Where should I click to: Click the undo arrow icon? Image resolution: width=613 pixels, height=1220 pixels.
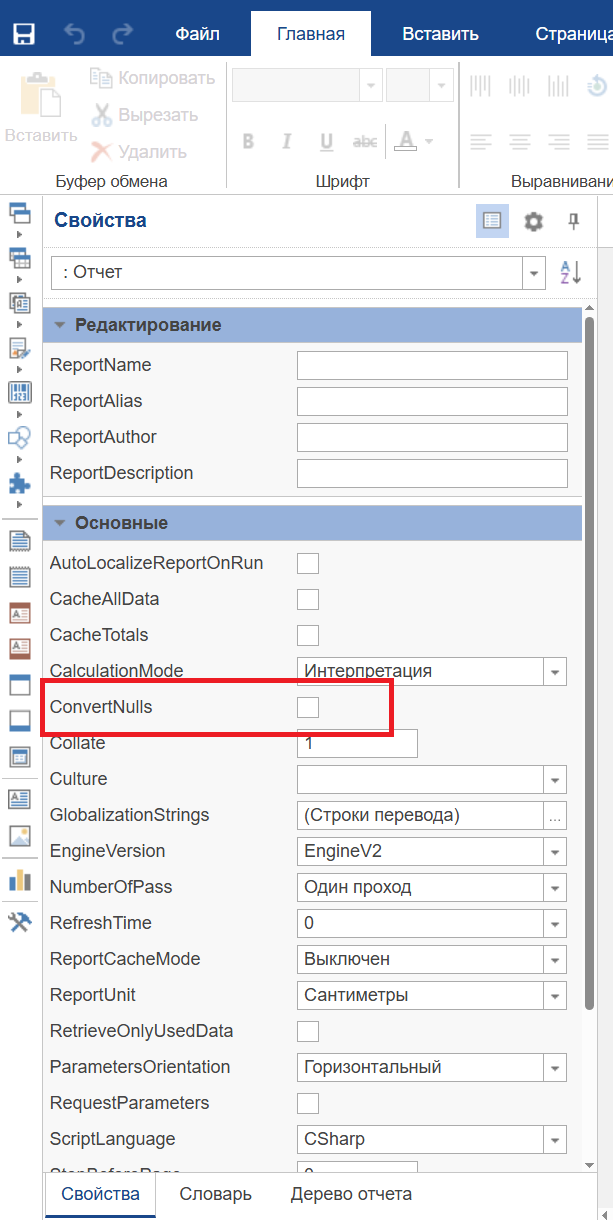pos(74,34)
